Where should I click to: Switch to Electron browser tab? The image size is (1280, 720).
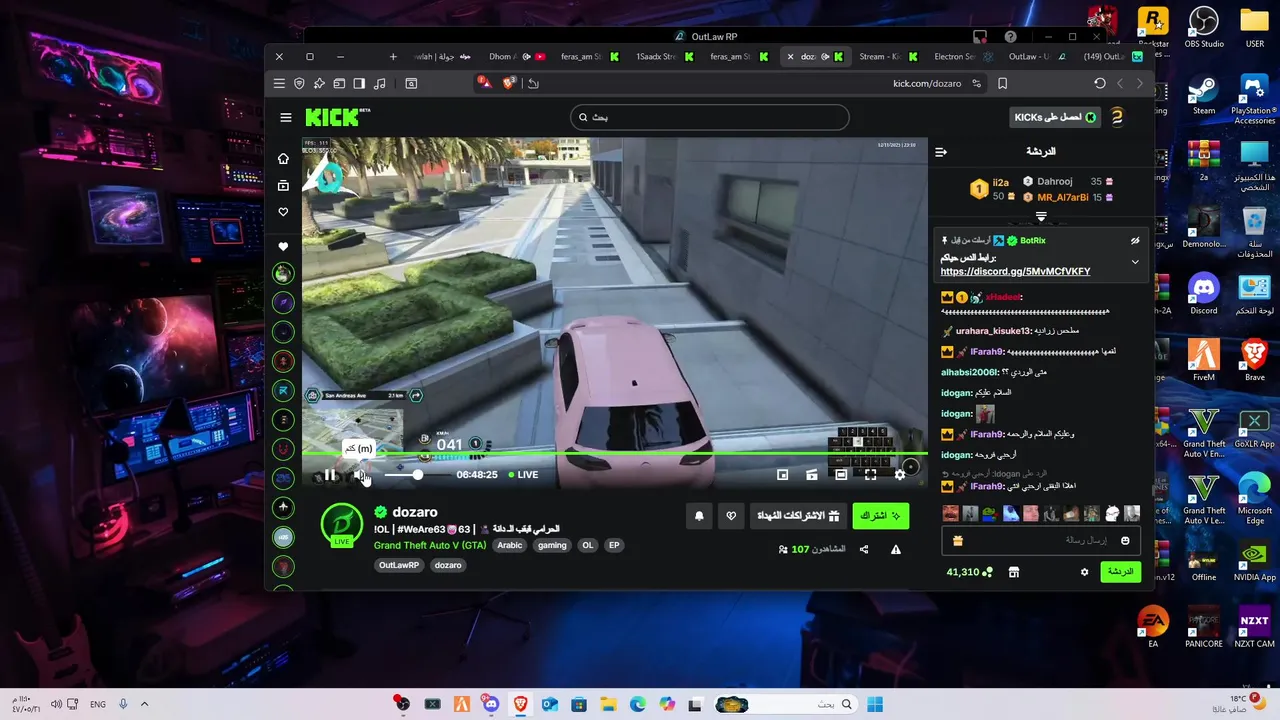click(962, 57)
